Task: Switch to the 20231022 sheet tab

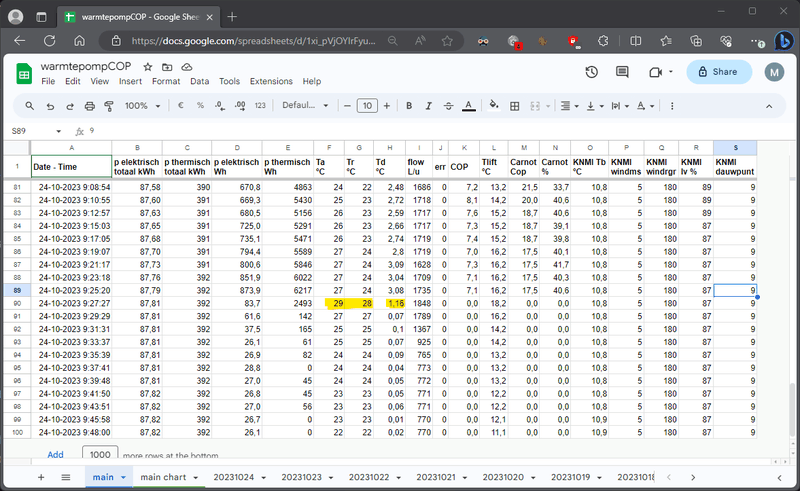Action: point(369,478)
